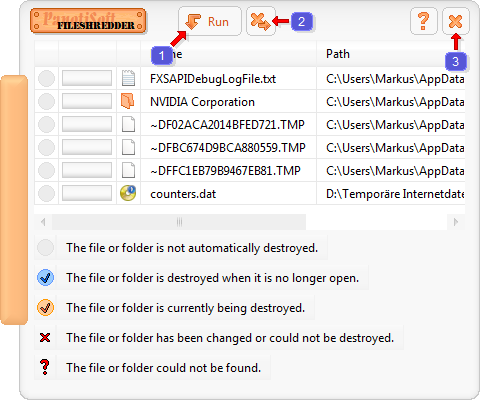Click the PanotiSoft FileShredder logo
Image resolution: width=480 pixels, height=400 pixels.
pyautogui.click(x=88, y=21)
